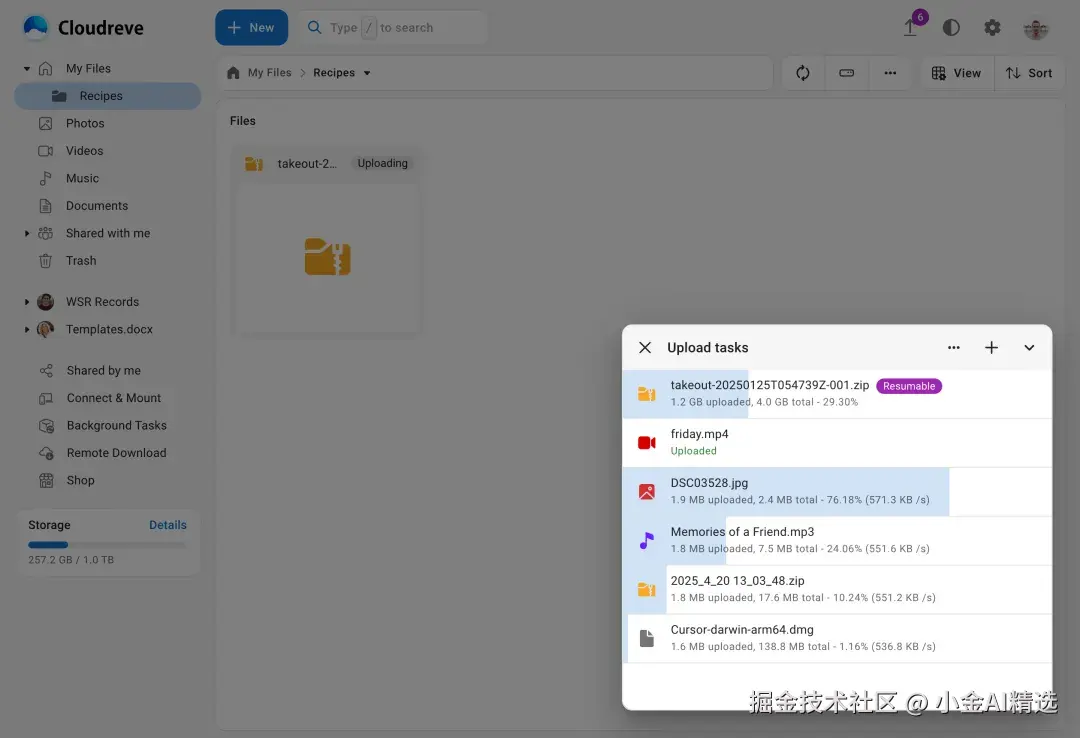Click the Resumable badge
Screen dimensions: 1080x738
click(908, 387)
